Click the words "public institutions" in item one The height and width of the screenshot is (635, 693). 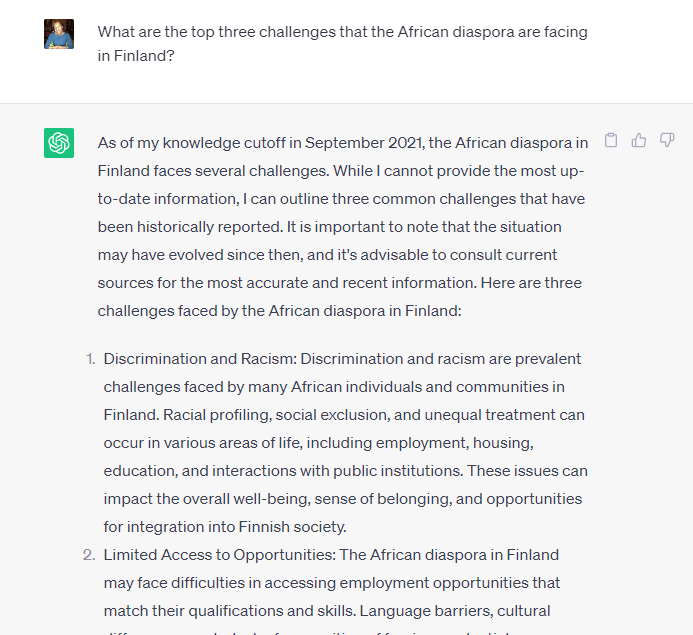397,471
